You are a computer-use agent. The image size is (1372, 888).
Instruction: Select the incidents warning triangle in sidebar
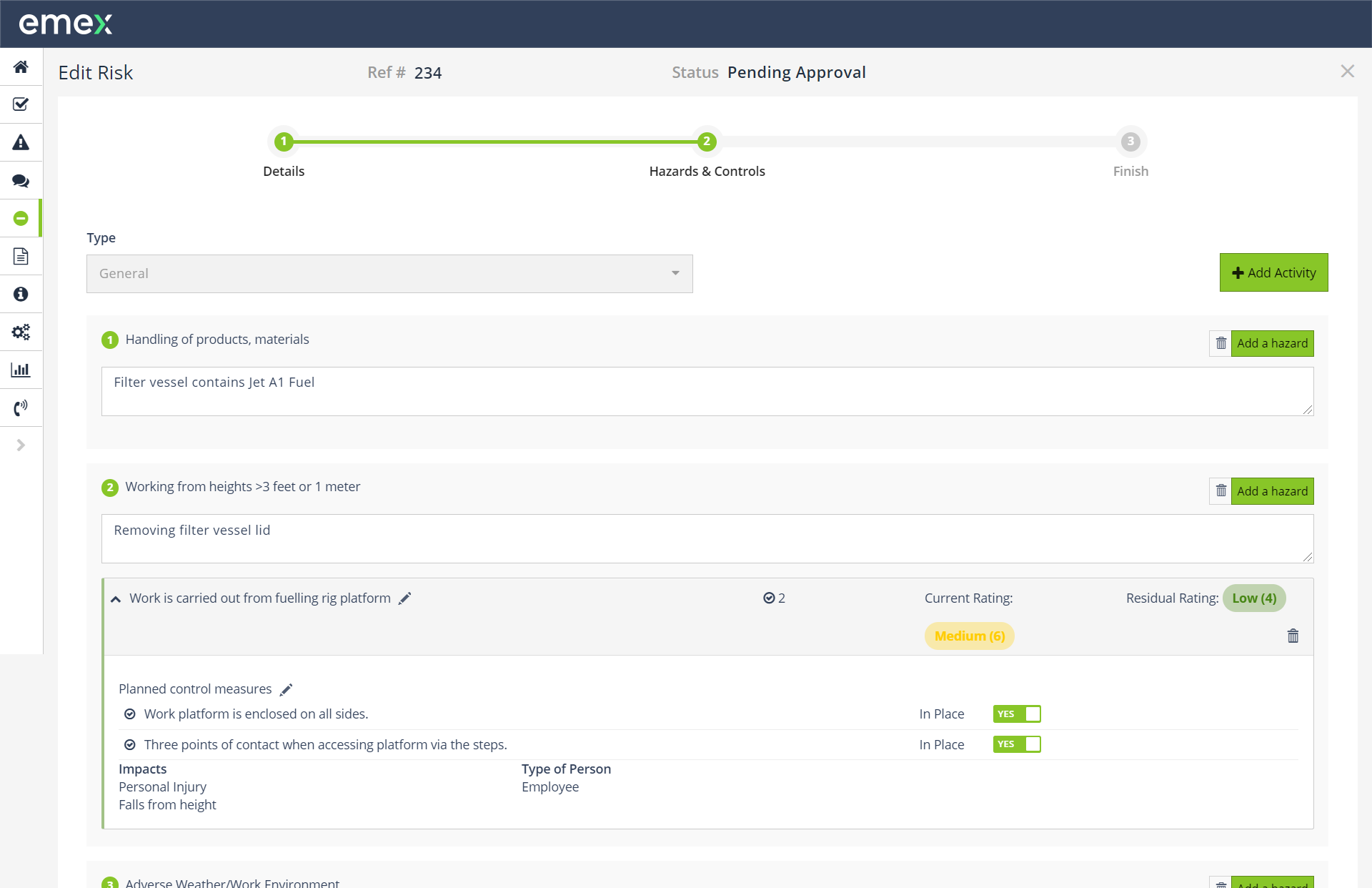21,142
